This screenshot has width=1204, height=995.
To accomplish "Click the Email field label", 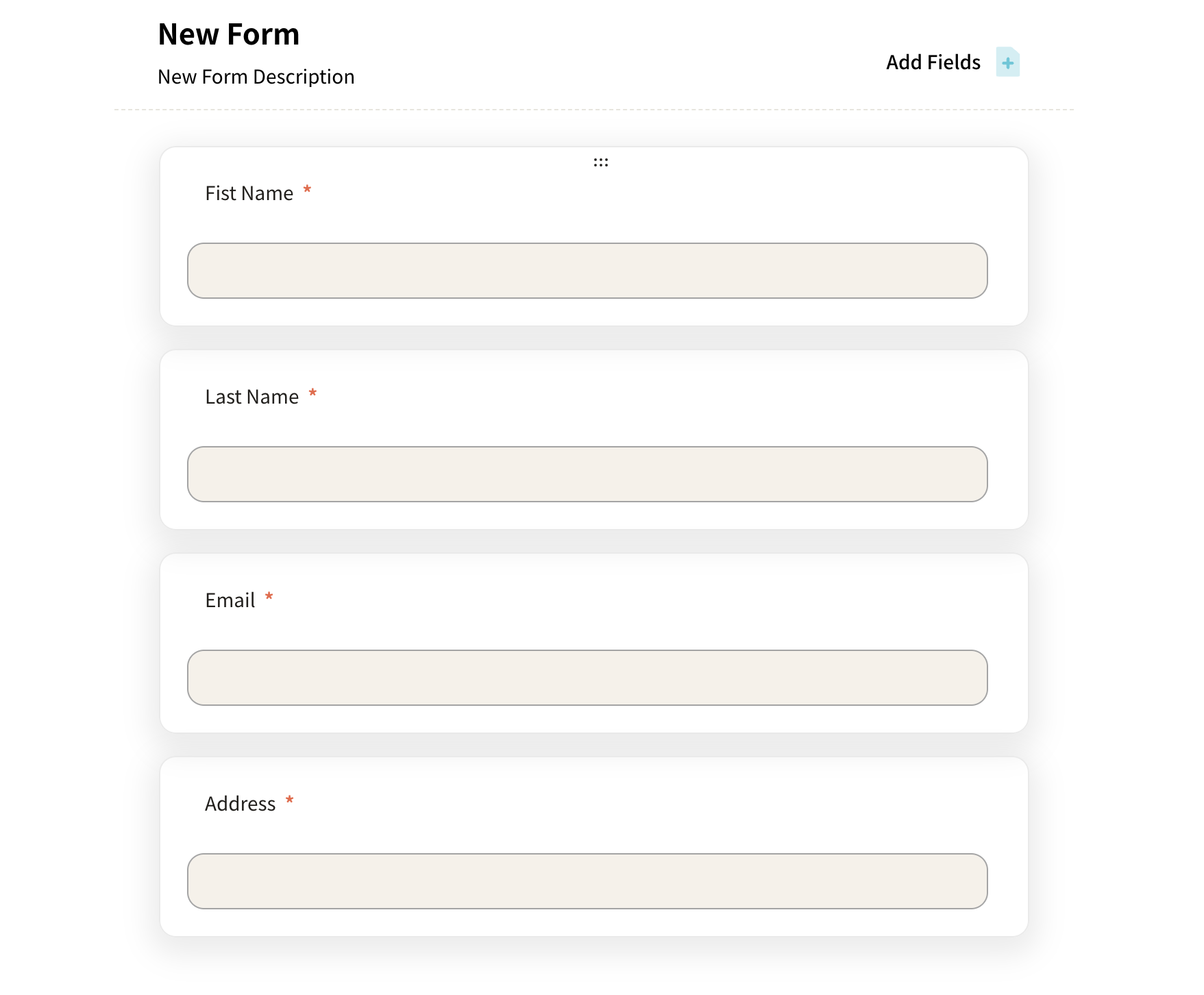I will [230, 601].
